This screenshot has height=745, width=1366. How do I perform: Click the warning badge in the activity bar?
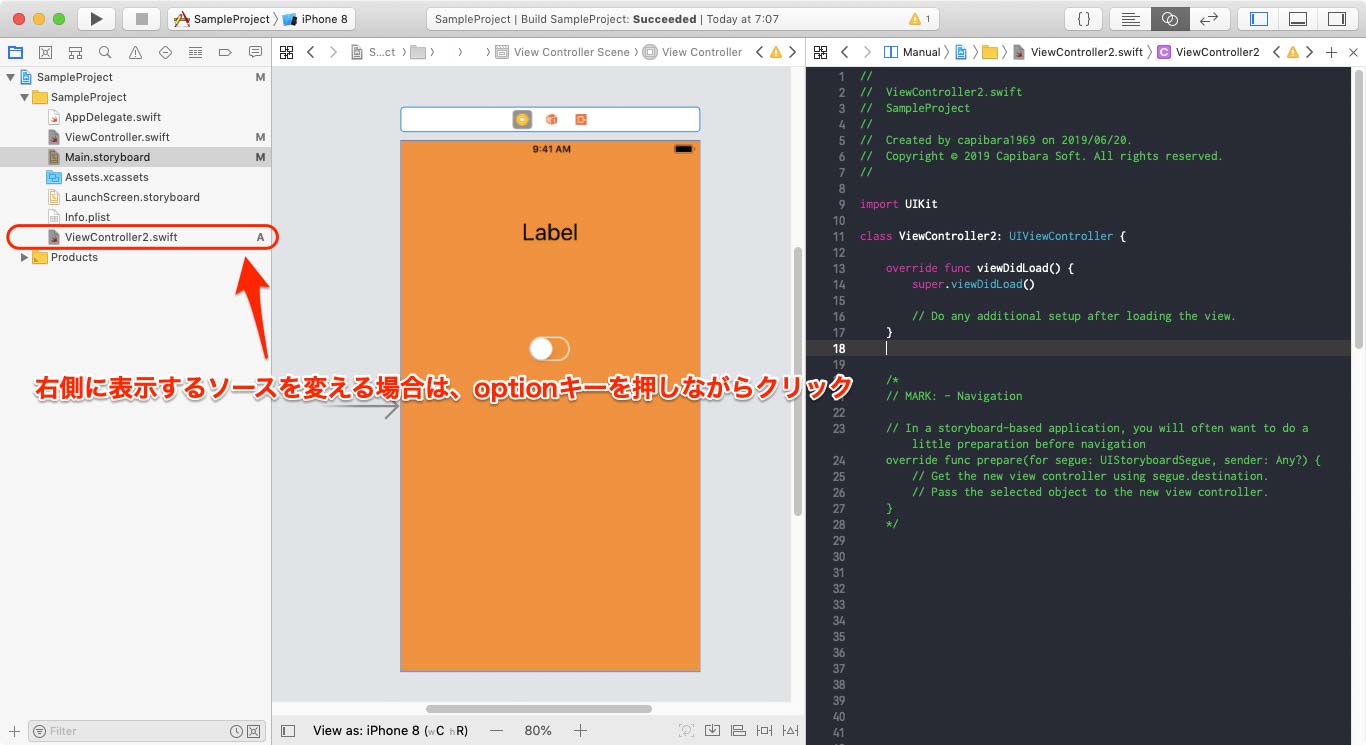tap(919, 19)
